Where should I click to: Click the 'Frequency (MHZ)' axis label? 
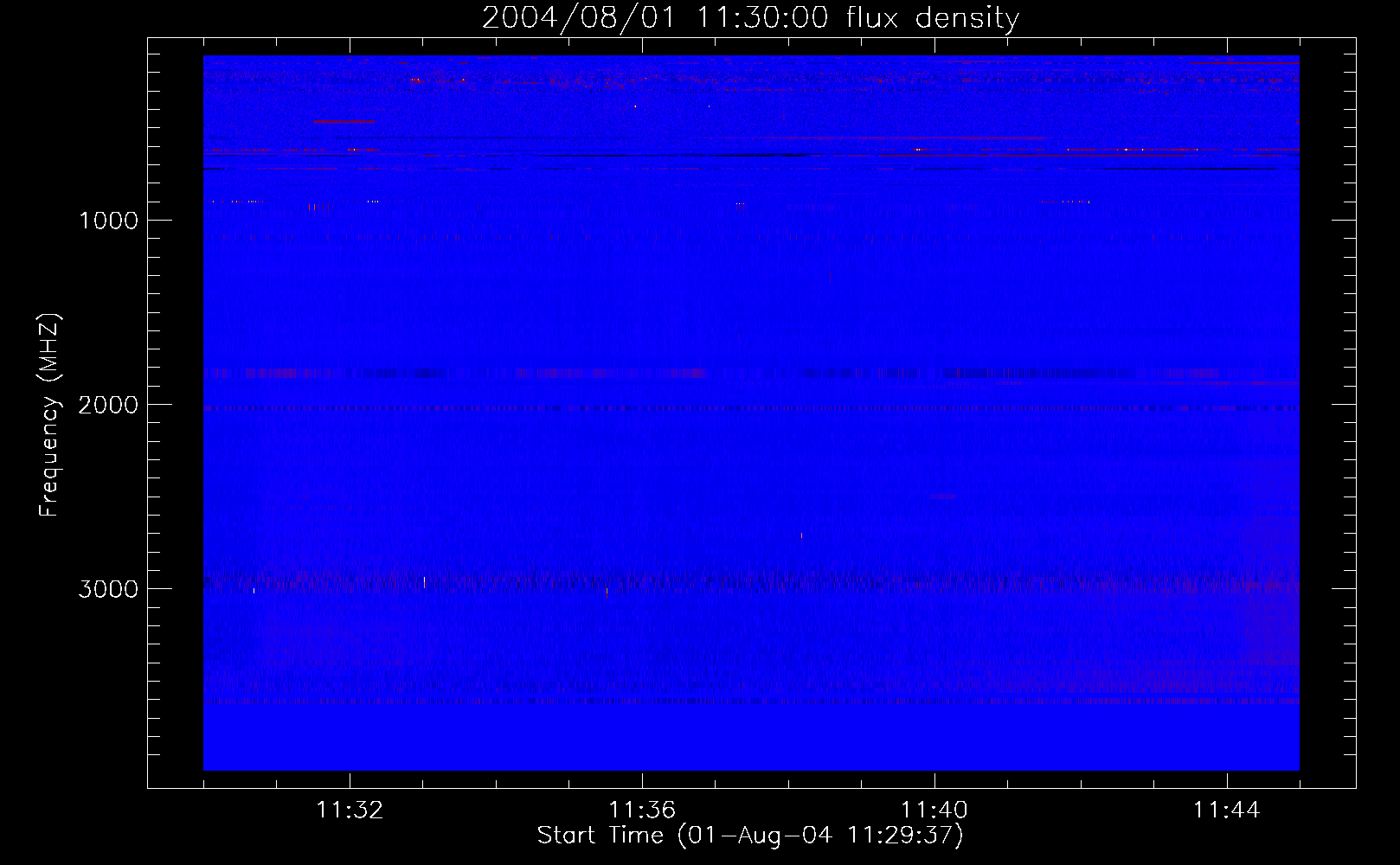[49, 415]
